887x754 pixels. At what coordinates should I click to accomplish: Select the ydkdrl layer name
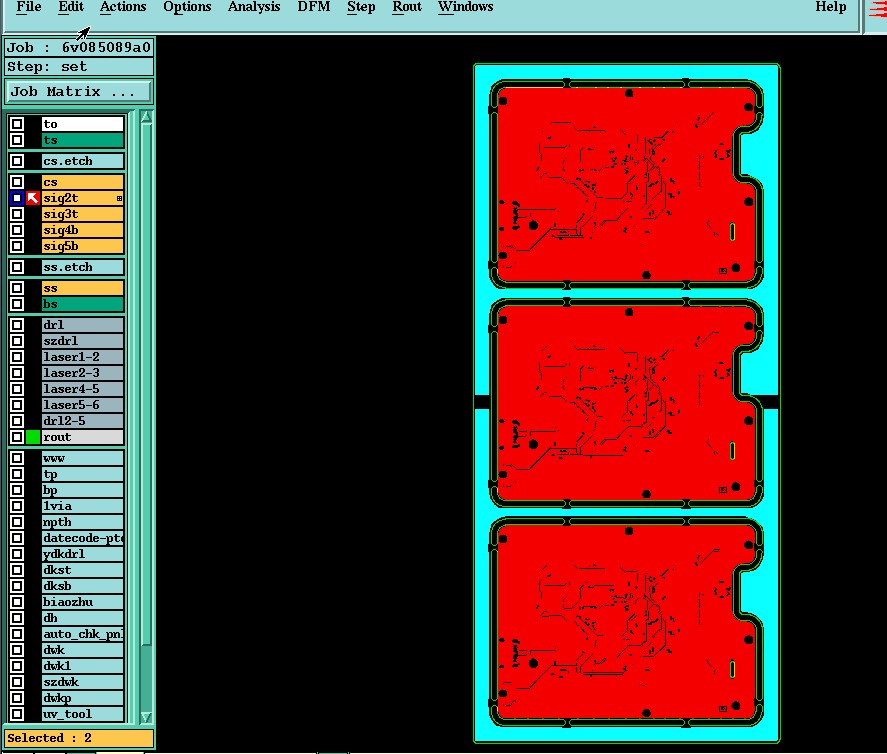coord(83,554)
